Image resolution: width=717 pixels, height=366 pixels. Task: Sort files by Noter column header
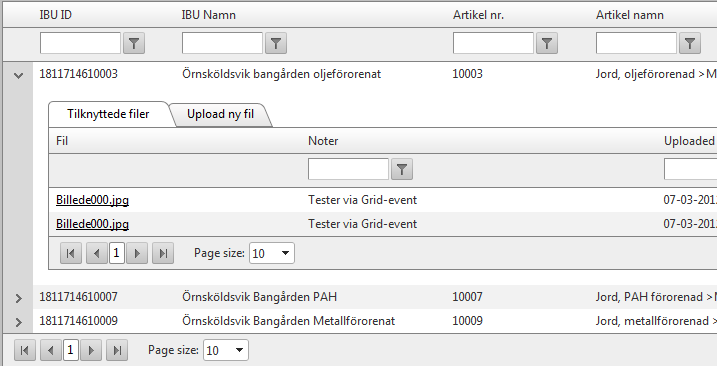[323, 140]
